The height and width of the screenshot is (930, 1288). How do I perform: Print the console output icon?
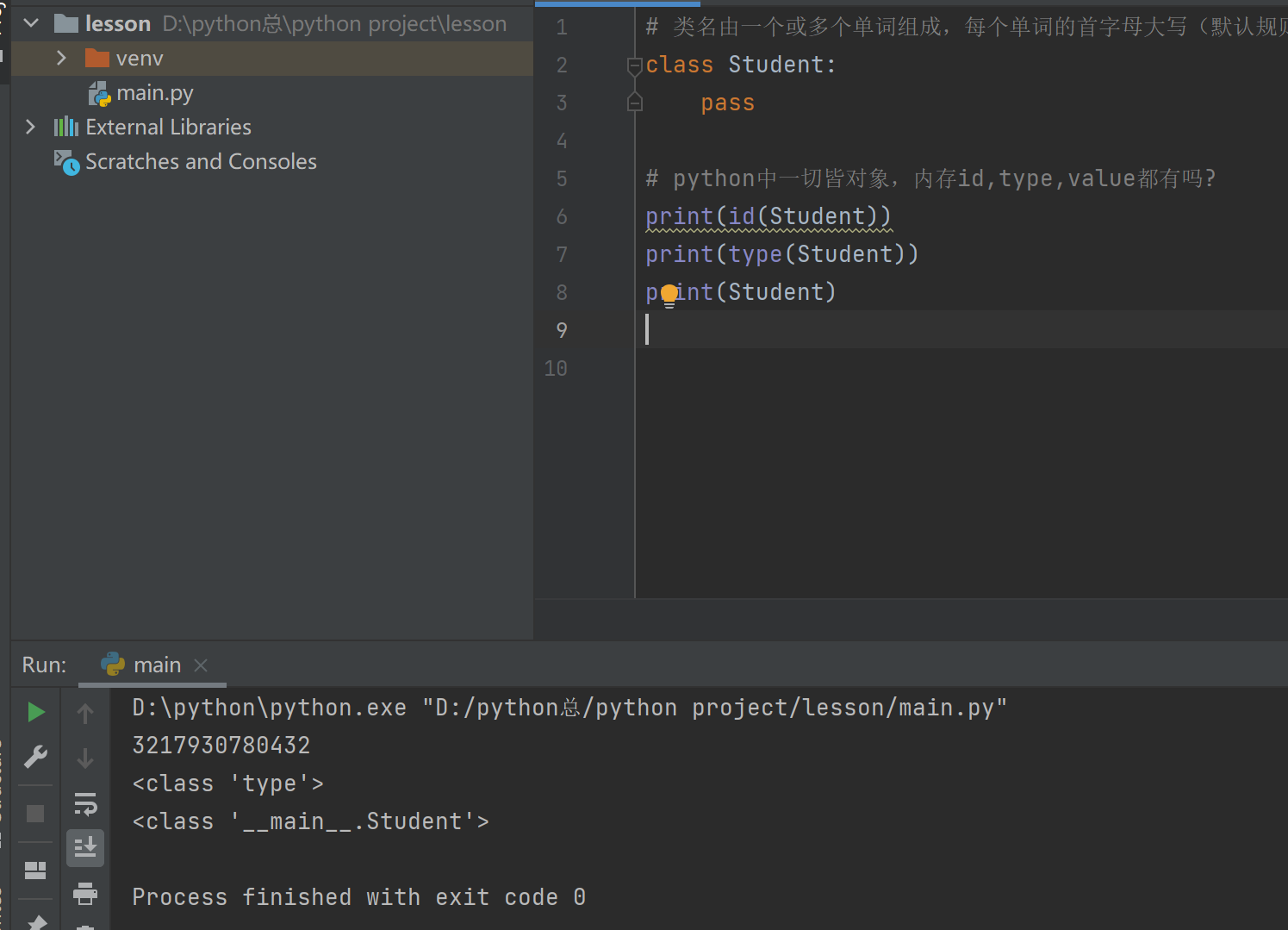(x=85, y=893)
